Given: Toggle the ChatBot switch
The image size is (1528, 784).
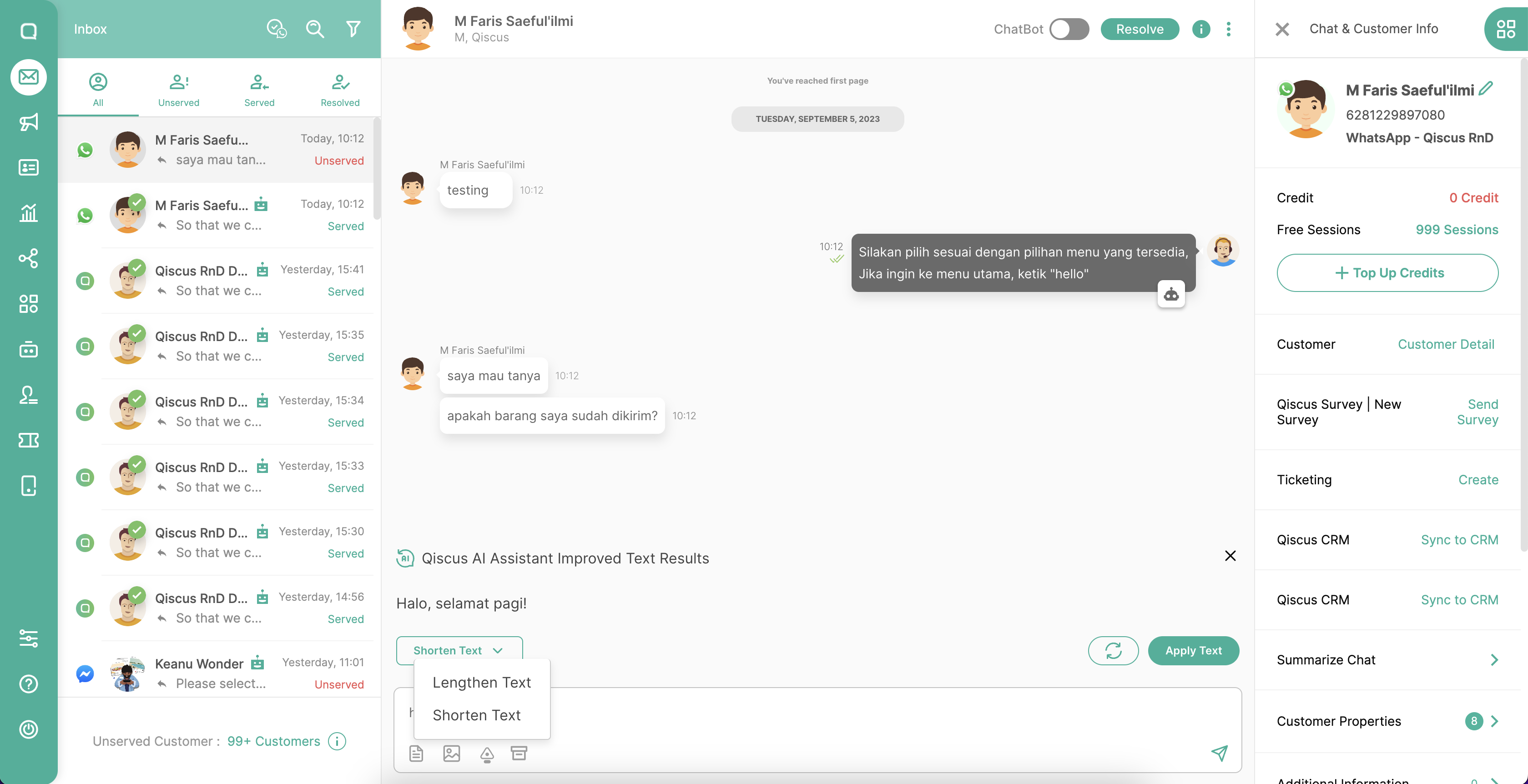Looking at the screenshot, I should click(1069, 29).
